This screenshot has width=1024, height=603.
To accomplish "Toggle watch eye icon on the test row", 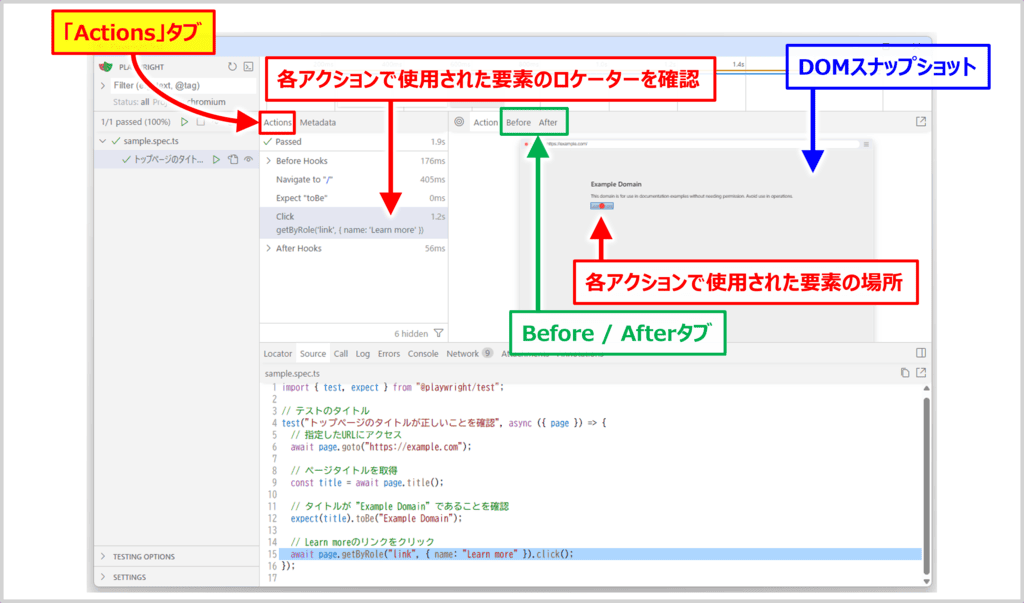I will point(248,160).
